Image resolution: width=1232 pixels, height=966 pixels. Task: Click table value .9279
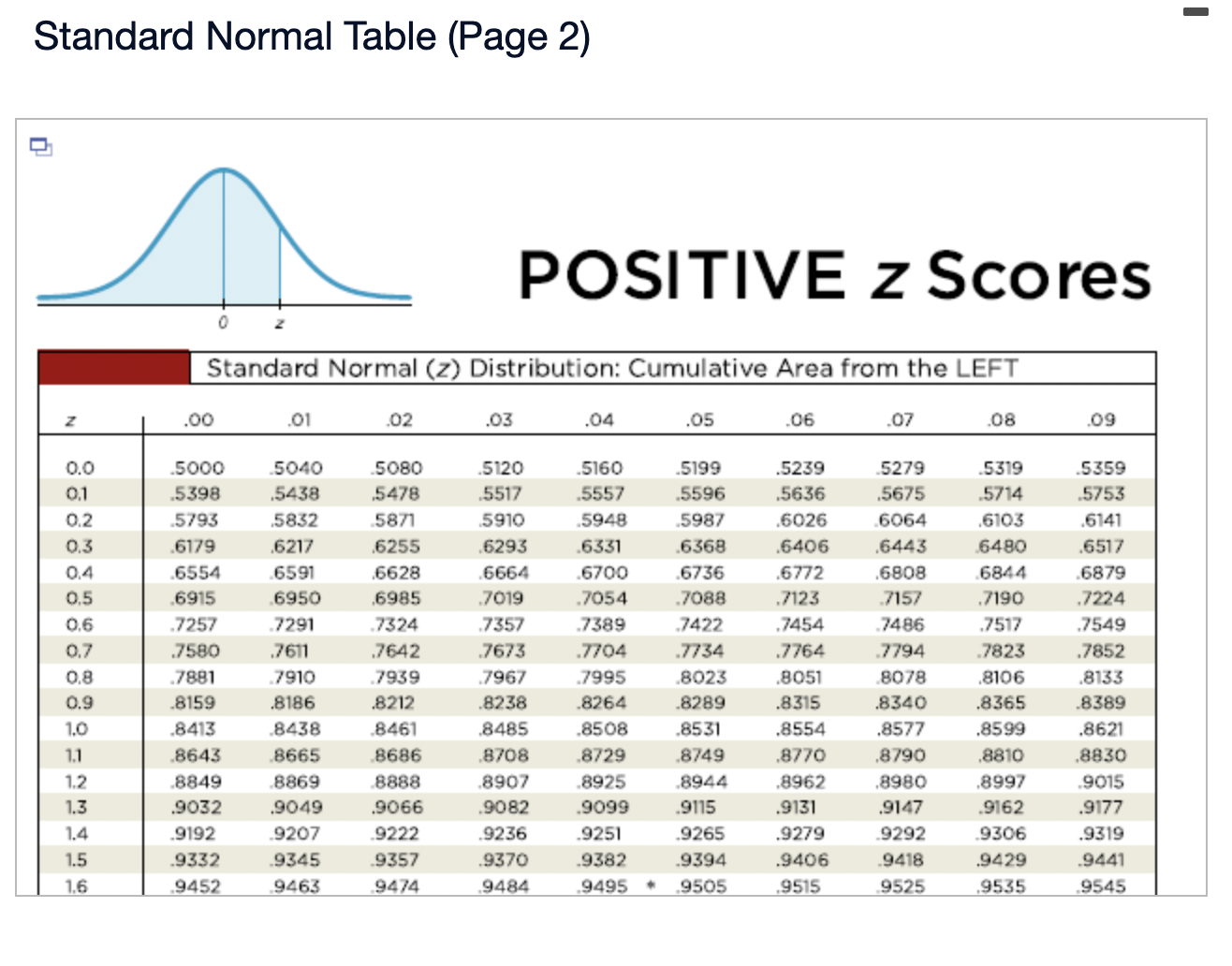[x=800, y=834]
